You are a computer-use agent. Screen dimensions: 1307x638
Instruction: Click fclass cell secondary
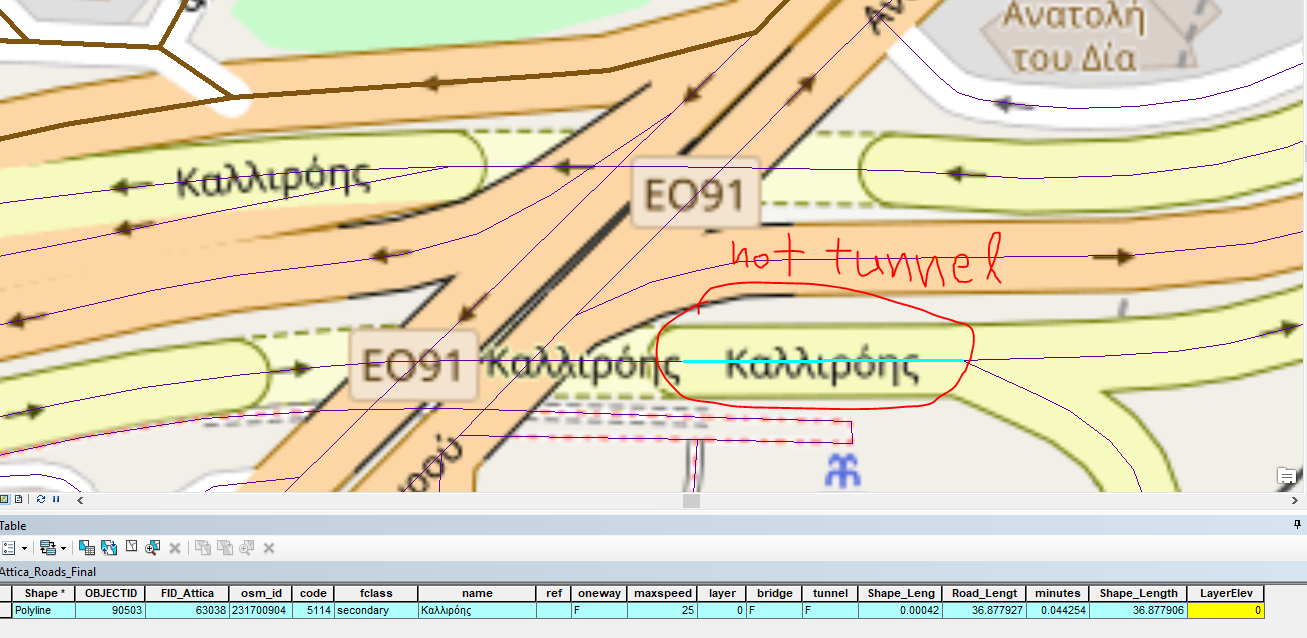click(376, 609)
